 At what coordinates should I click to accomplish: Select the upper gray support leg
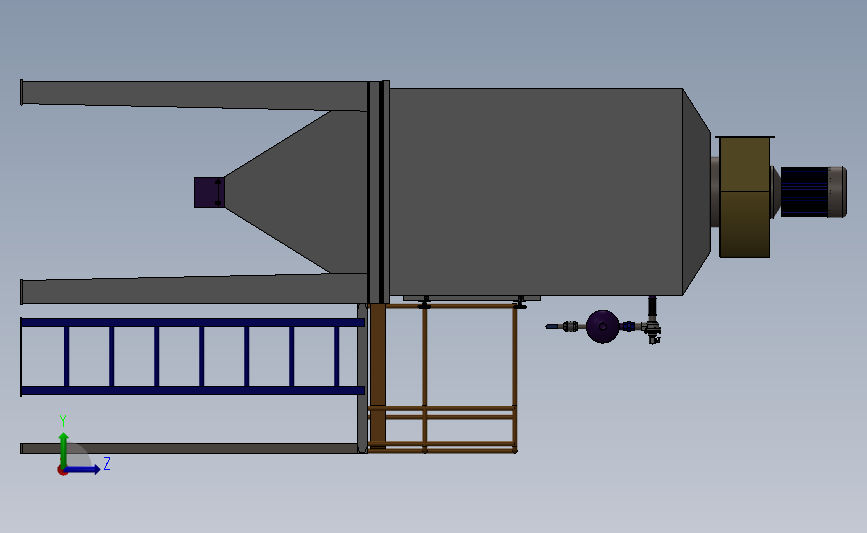tap(194, 95)
